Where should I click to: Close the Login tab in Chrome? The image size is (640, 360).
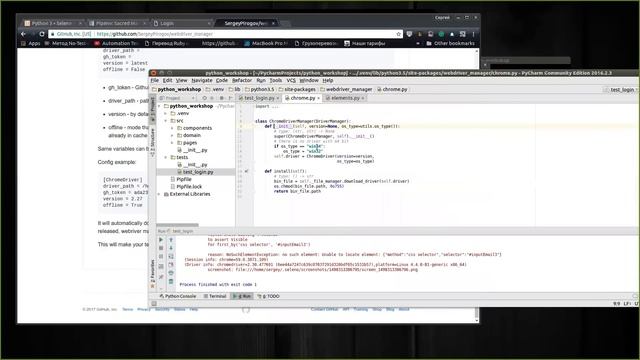209,23
